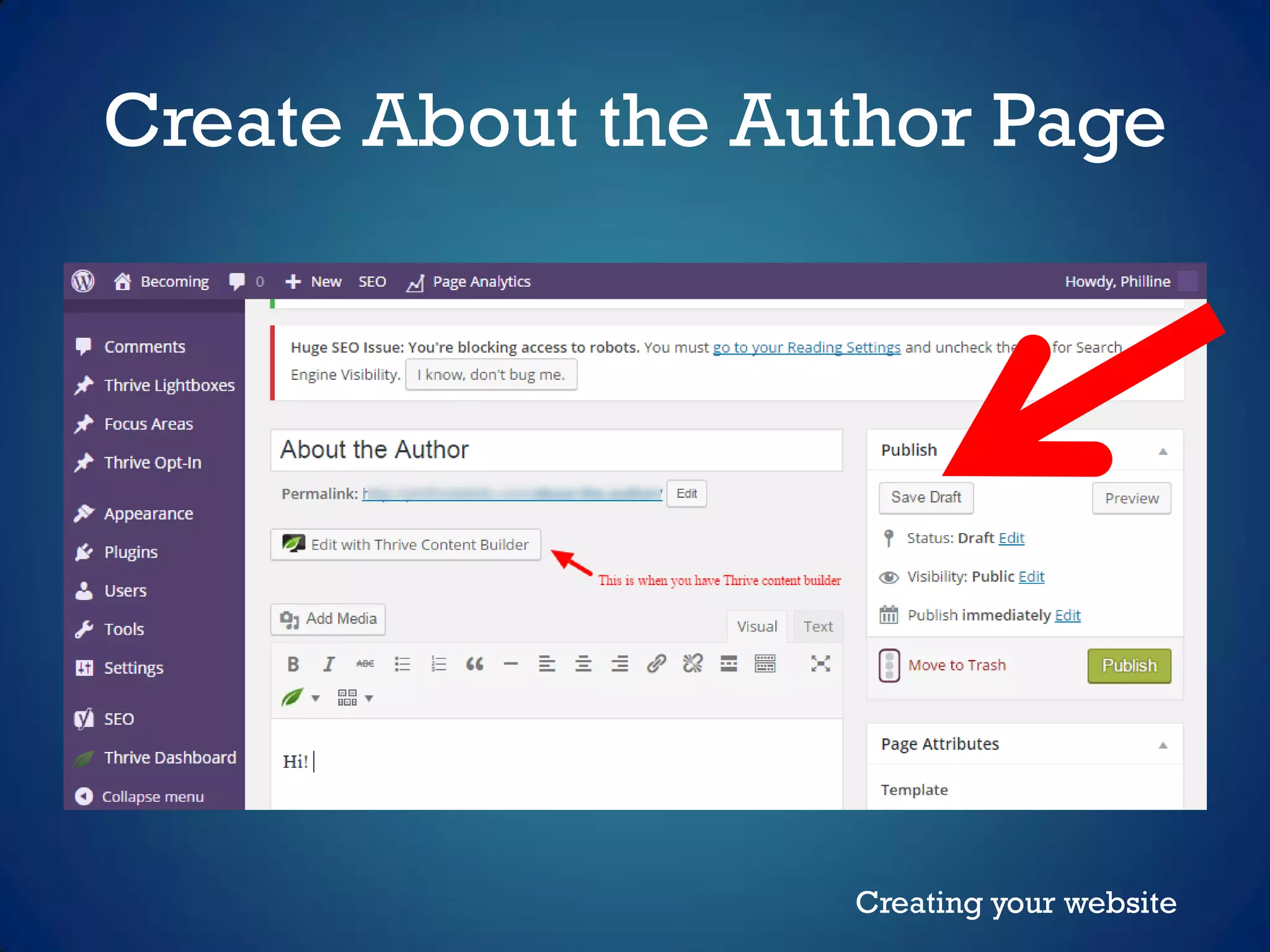The image size is (1270, 952).
Task: Edit the Public visibility
Action: click(1031, 576)
